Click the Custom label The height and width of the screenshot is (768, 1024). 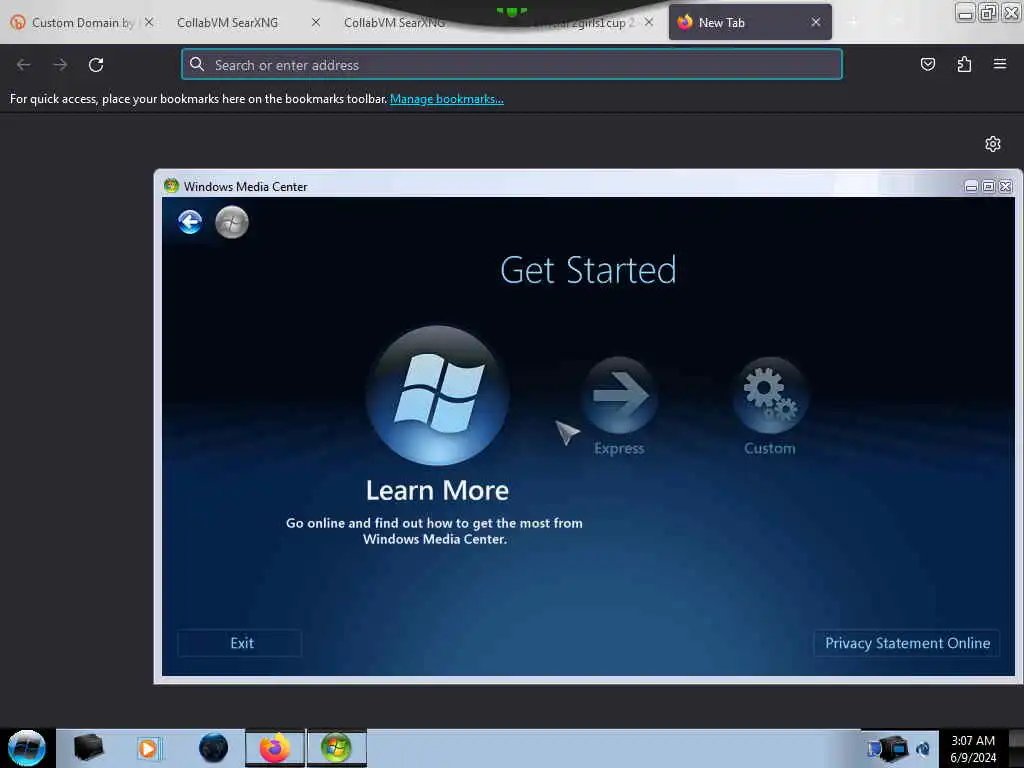click(x=770, y=449)
